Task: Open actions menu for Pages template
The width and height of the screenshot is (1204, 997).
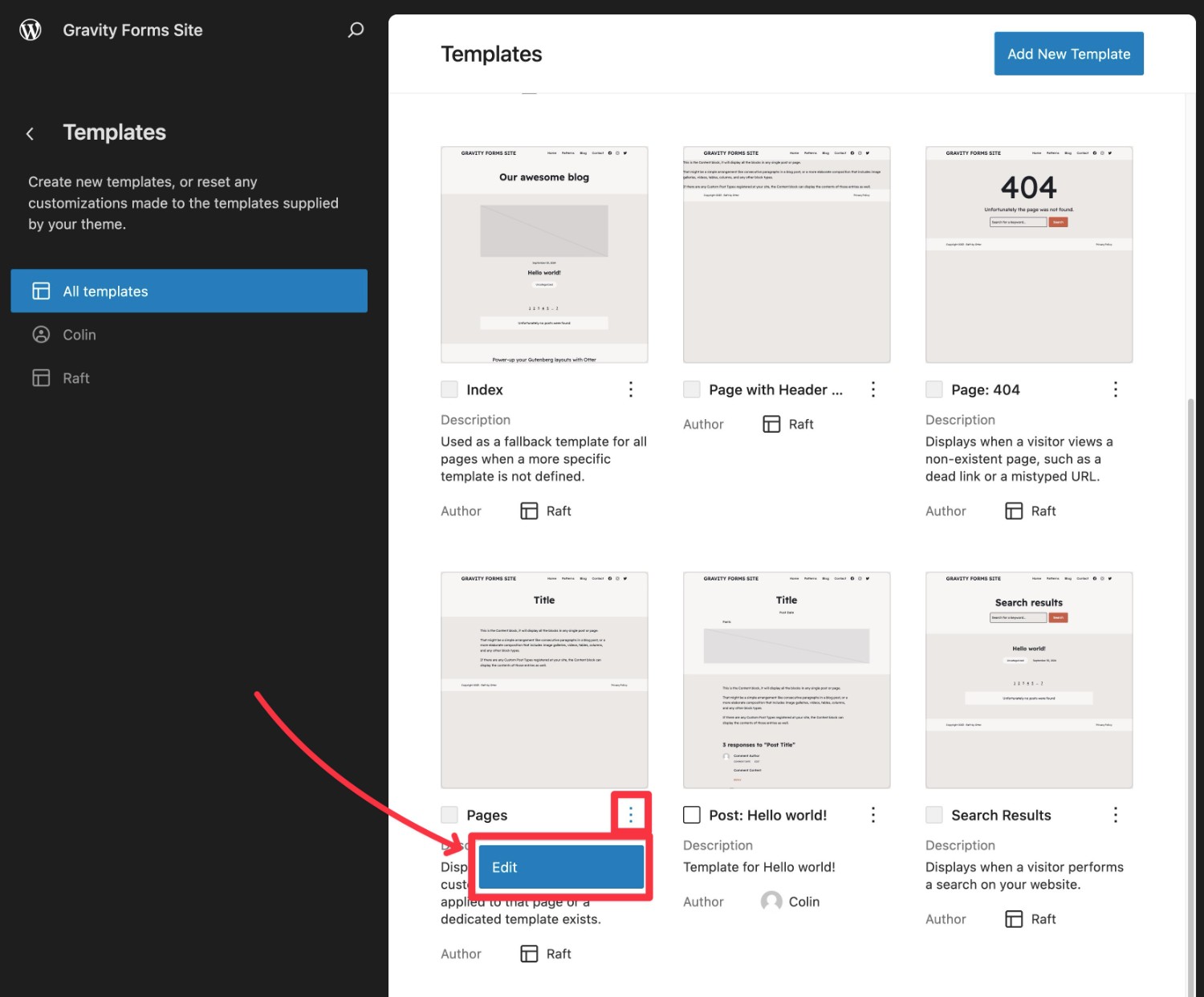Action: click(631, 815)
